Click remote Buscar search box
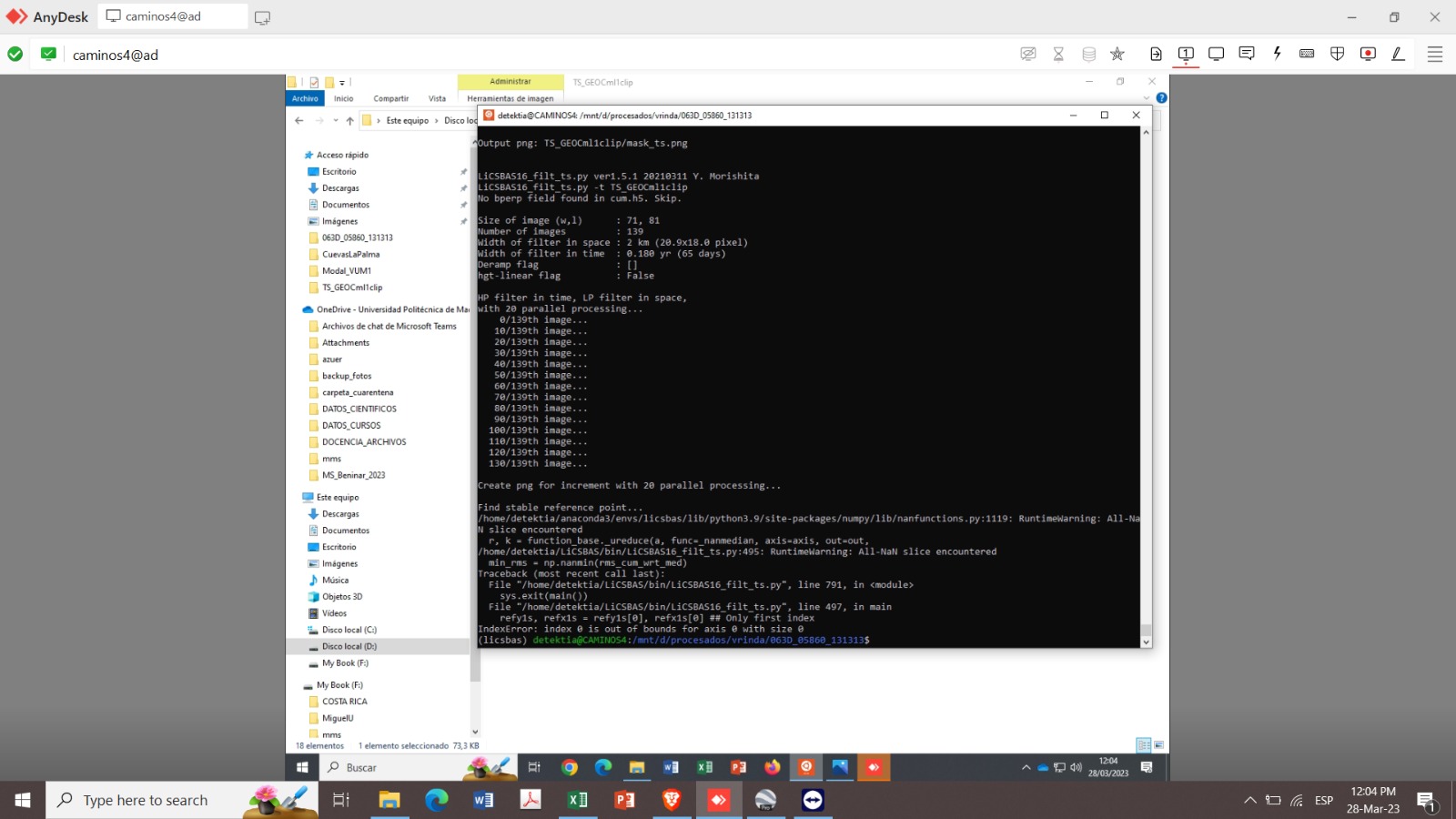Viewport: 1456px width, 819px height. (417, 767)
